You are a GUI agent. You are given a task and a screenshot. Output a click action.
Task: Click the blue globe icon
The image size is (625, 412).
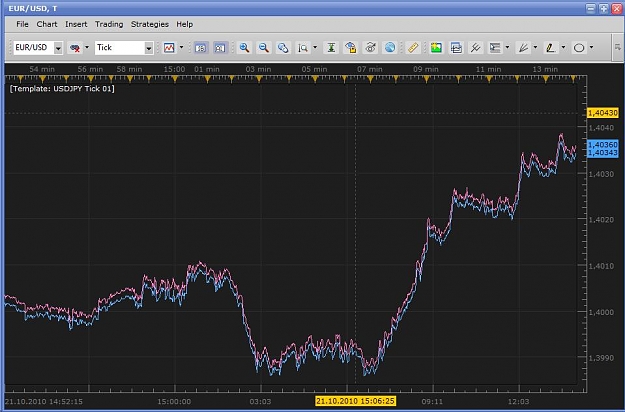coord(390,48)
